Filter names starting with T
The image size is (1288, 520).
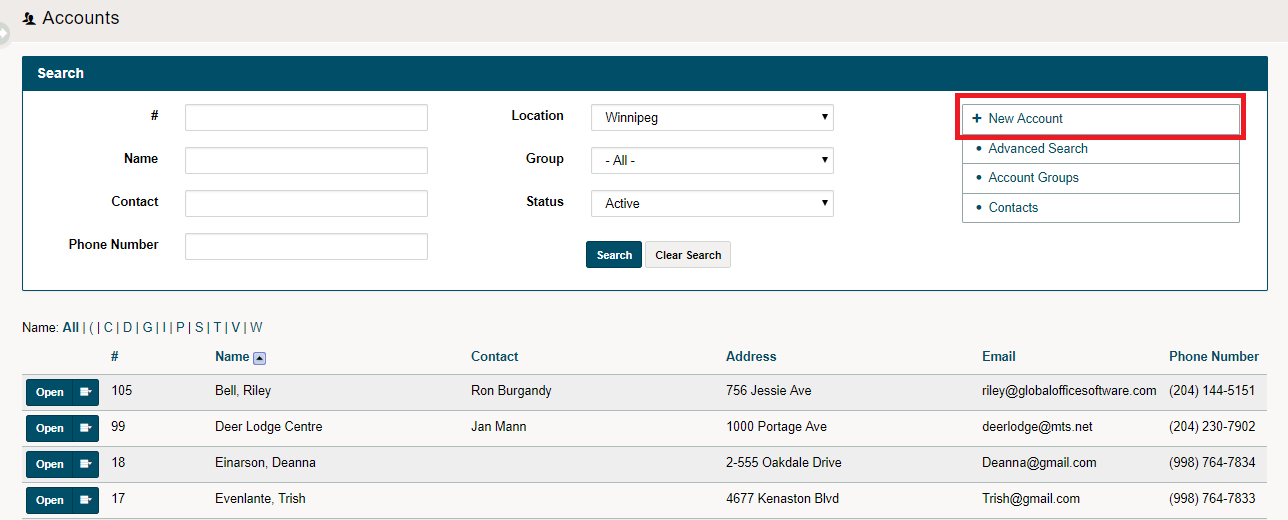point(217,327)
